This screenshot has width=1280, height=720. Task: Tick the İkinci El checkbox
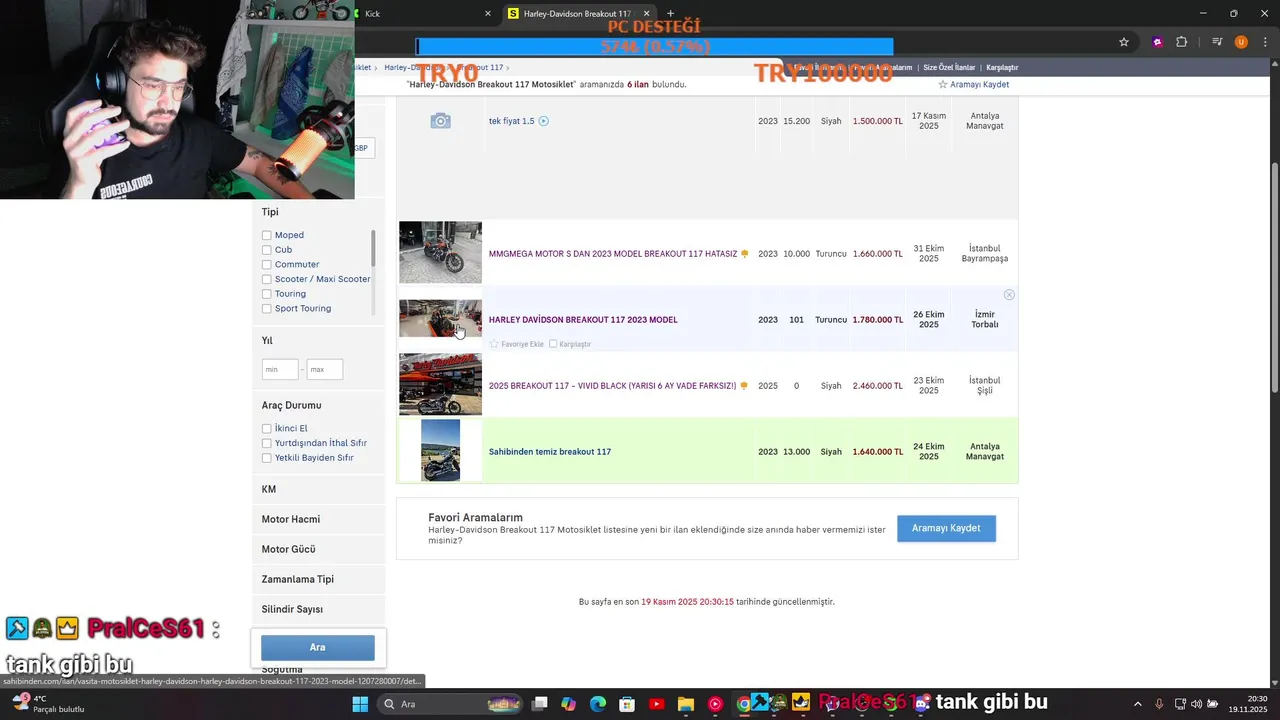click(x=266, y=428)
